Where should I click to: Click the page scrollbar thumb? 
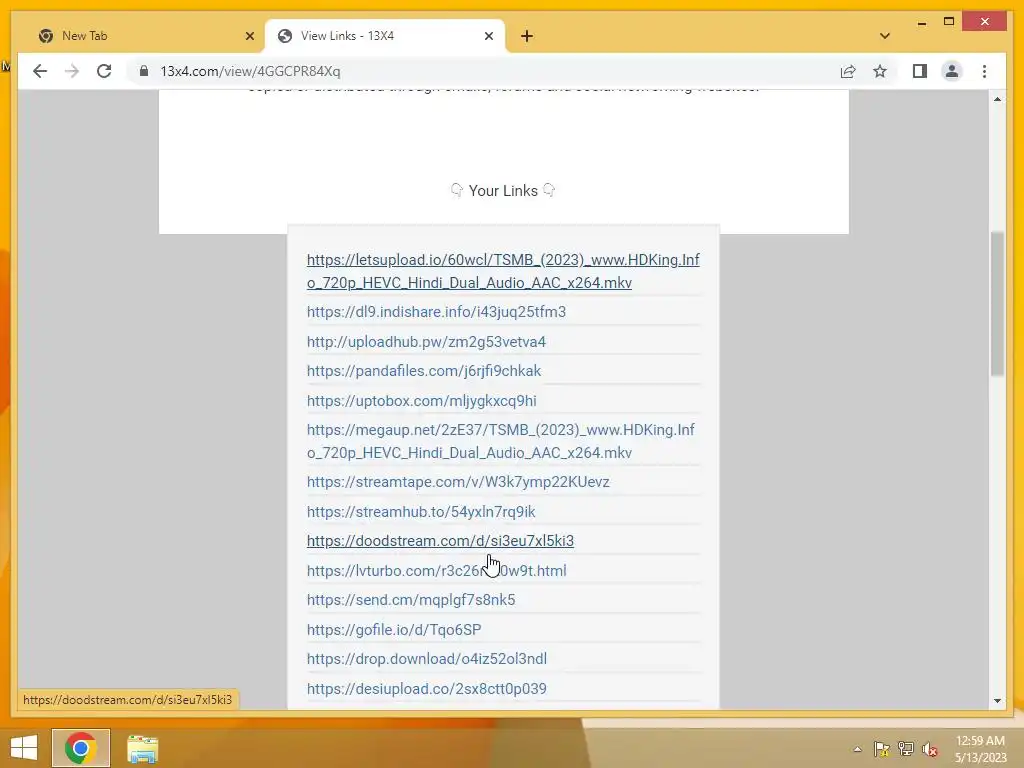coord(997,304)
